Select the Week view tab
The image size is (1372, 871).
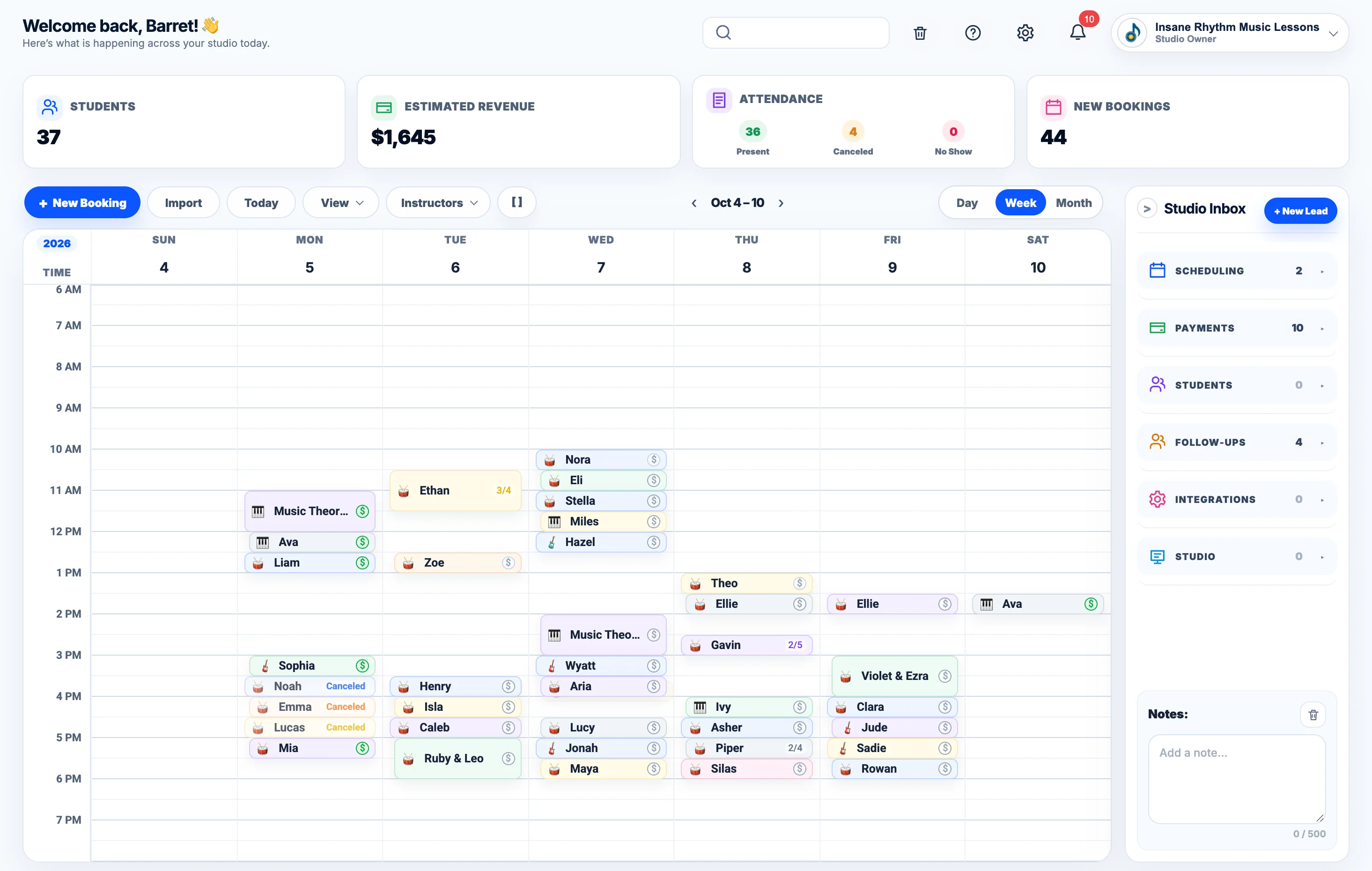pos(1020,203)
